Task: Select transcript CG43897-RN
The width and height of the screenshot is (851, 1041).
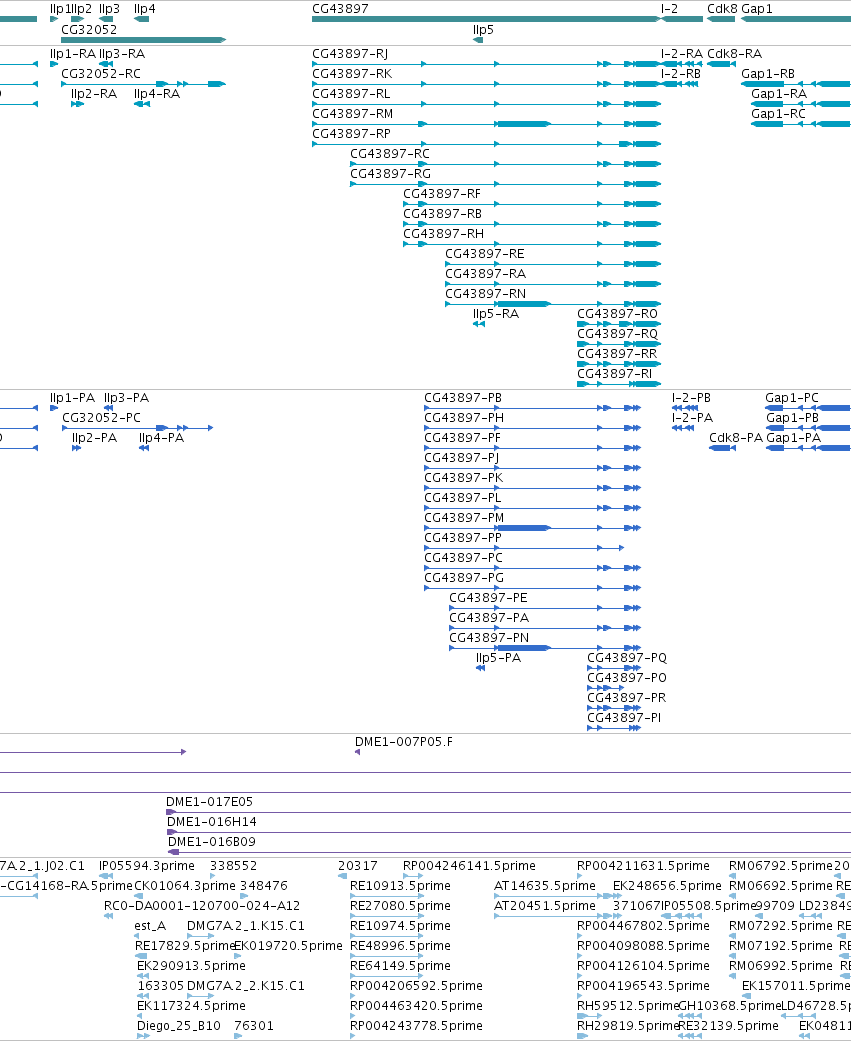Action: click(x=485, y=293)
